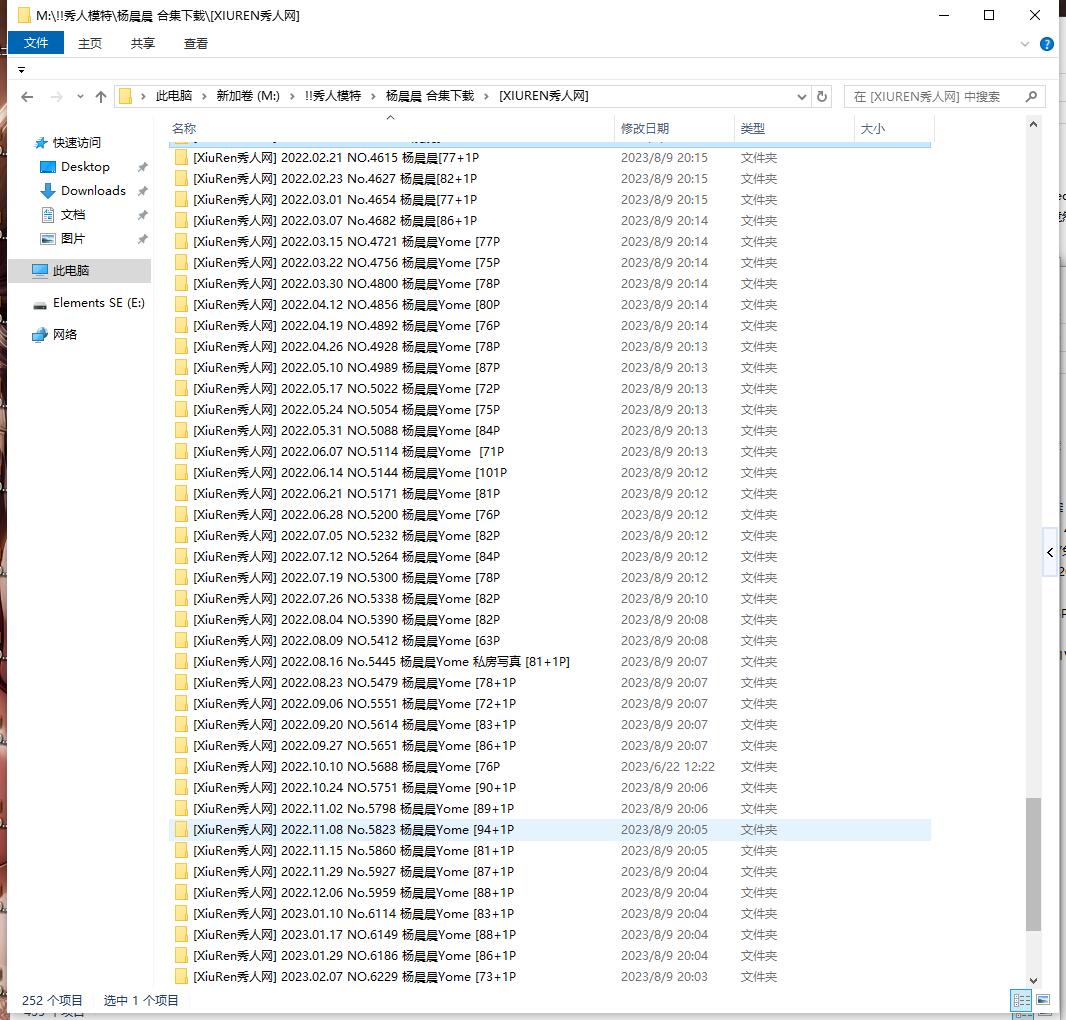Click folder icon for 2022.05.10 NO.4989
The width and height of the screenshot is (1066, 1020).
[x=181, y=368]
